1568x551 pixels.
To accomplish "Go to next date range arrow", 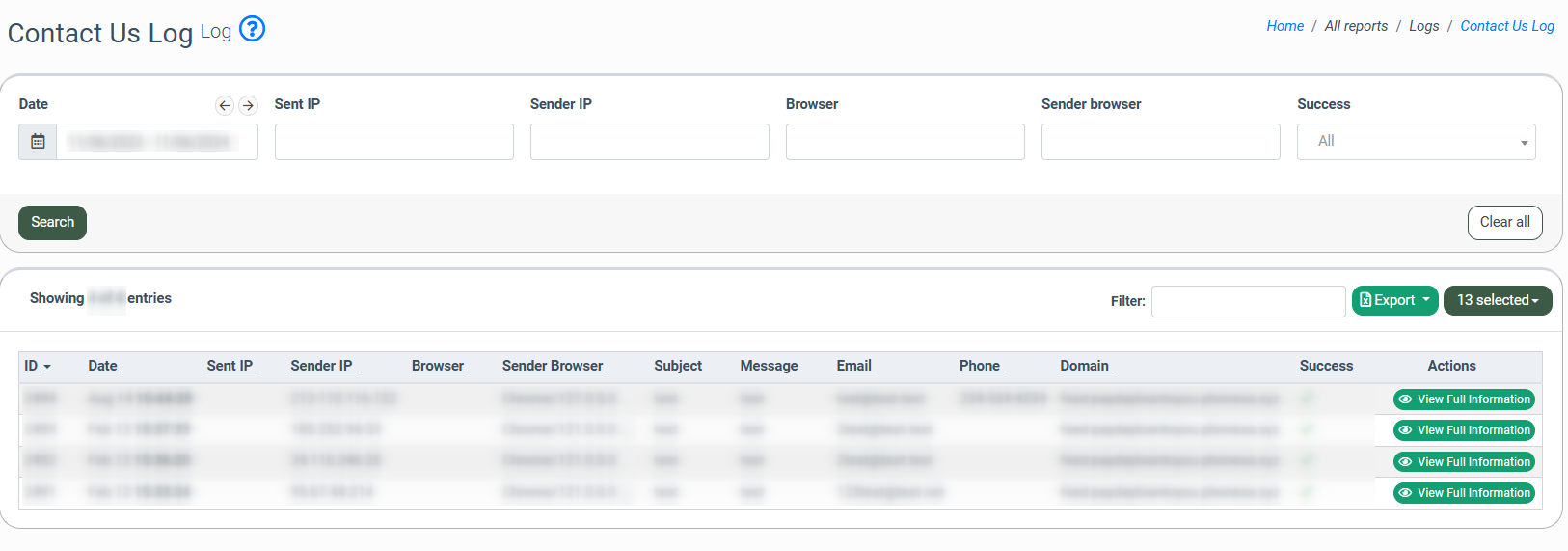I will (248, 105).
